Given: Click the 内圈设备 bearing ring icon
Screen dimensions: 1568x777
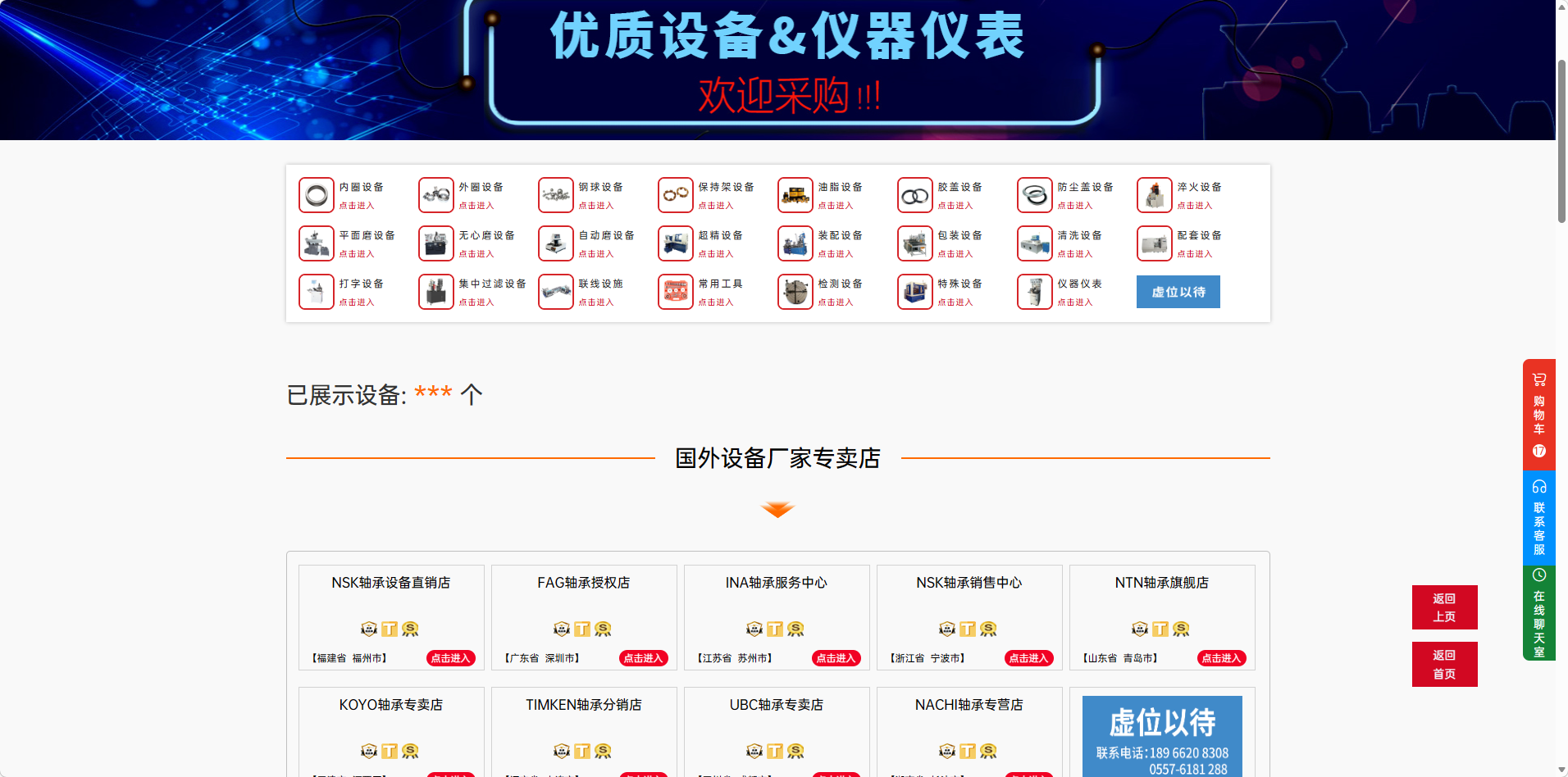Looking at the screenshot, I should [317, 195].
